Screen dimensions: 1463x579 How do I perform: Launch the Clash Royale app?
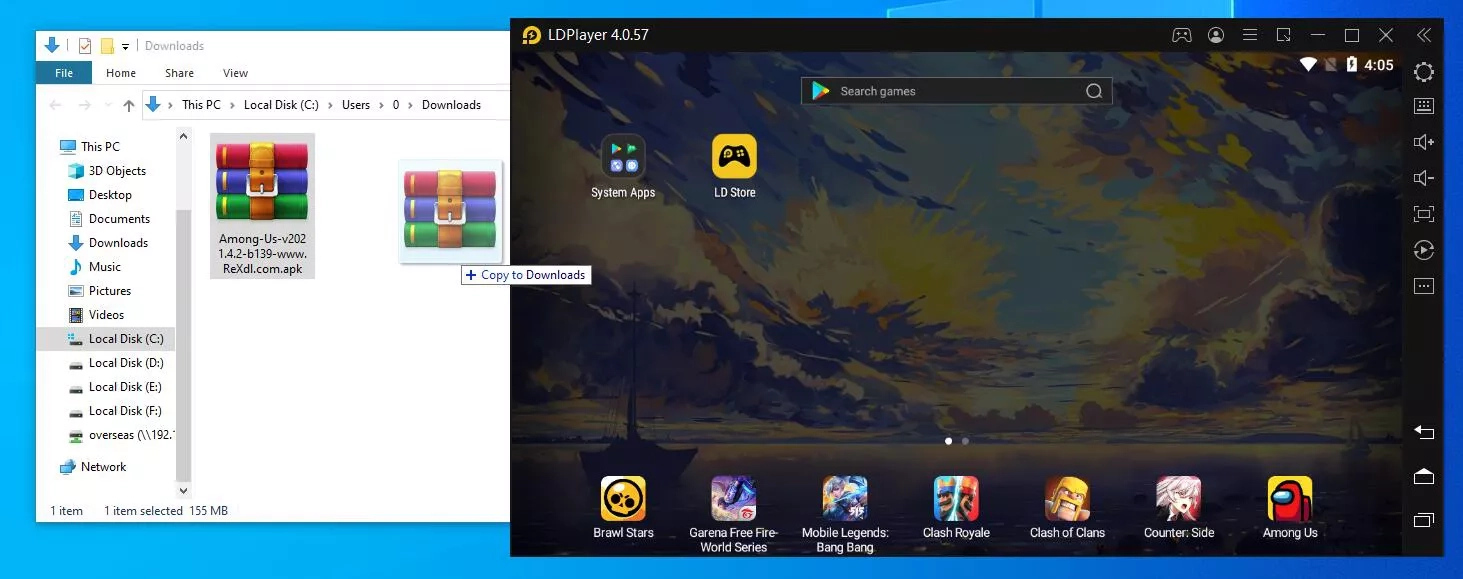coord(956,498)
